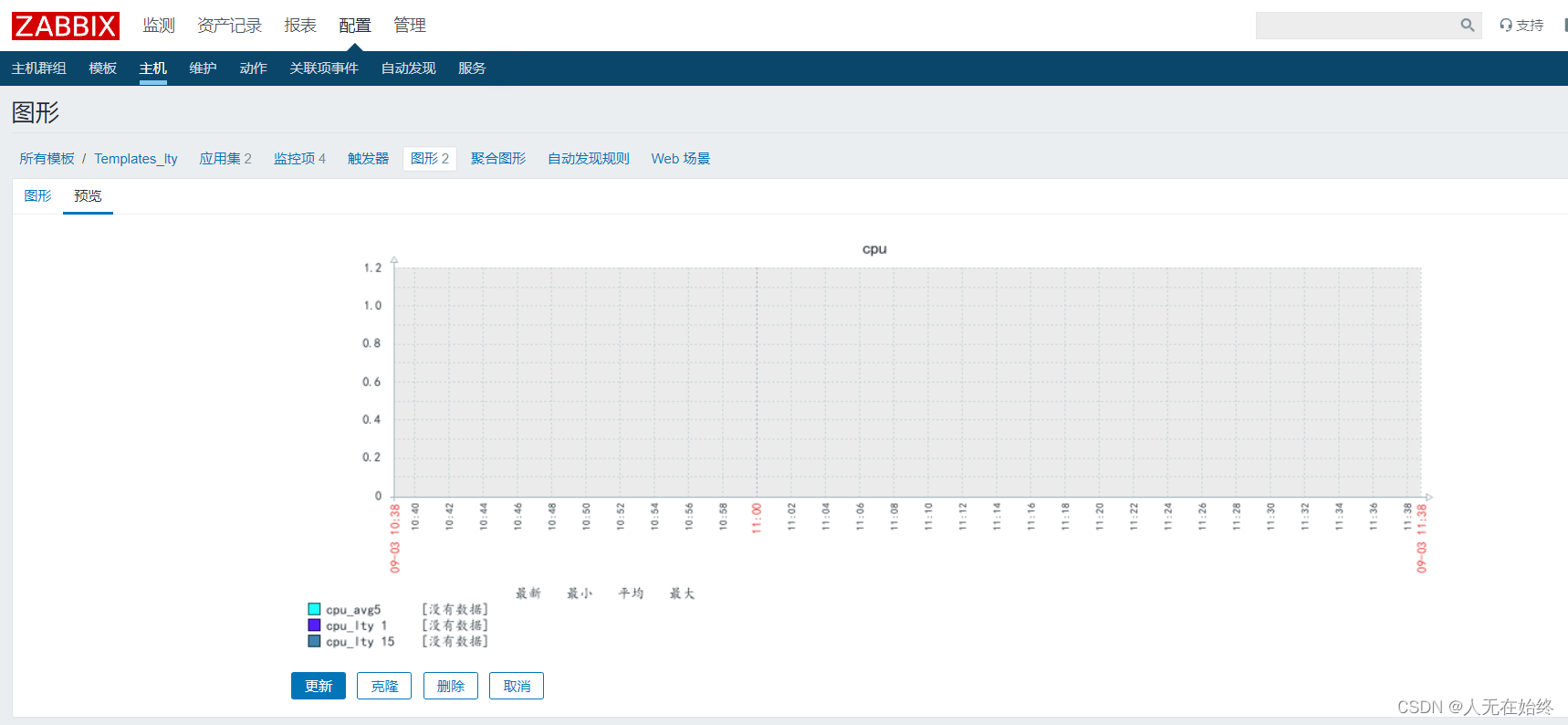Open 应用集 2 link
The image size is (1568, 725).
(225, 159)
